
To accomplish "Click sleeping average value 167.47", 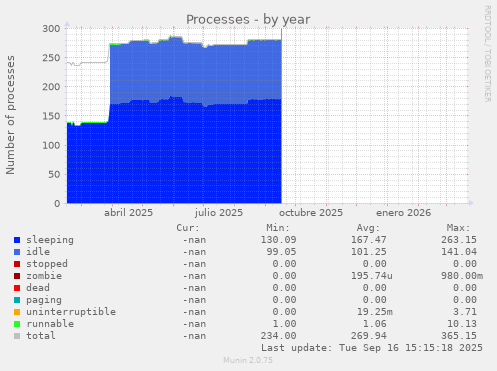I will click(369, 240).
